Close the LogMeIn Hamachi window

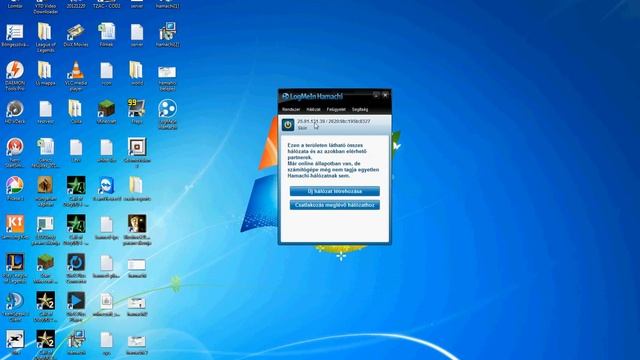385,95
